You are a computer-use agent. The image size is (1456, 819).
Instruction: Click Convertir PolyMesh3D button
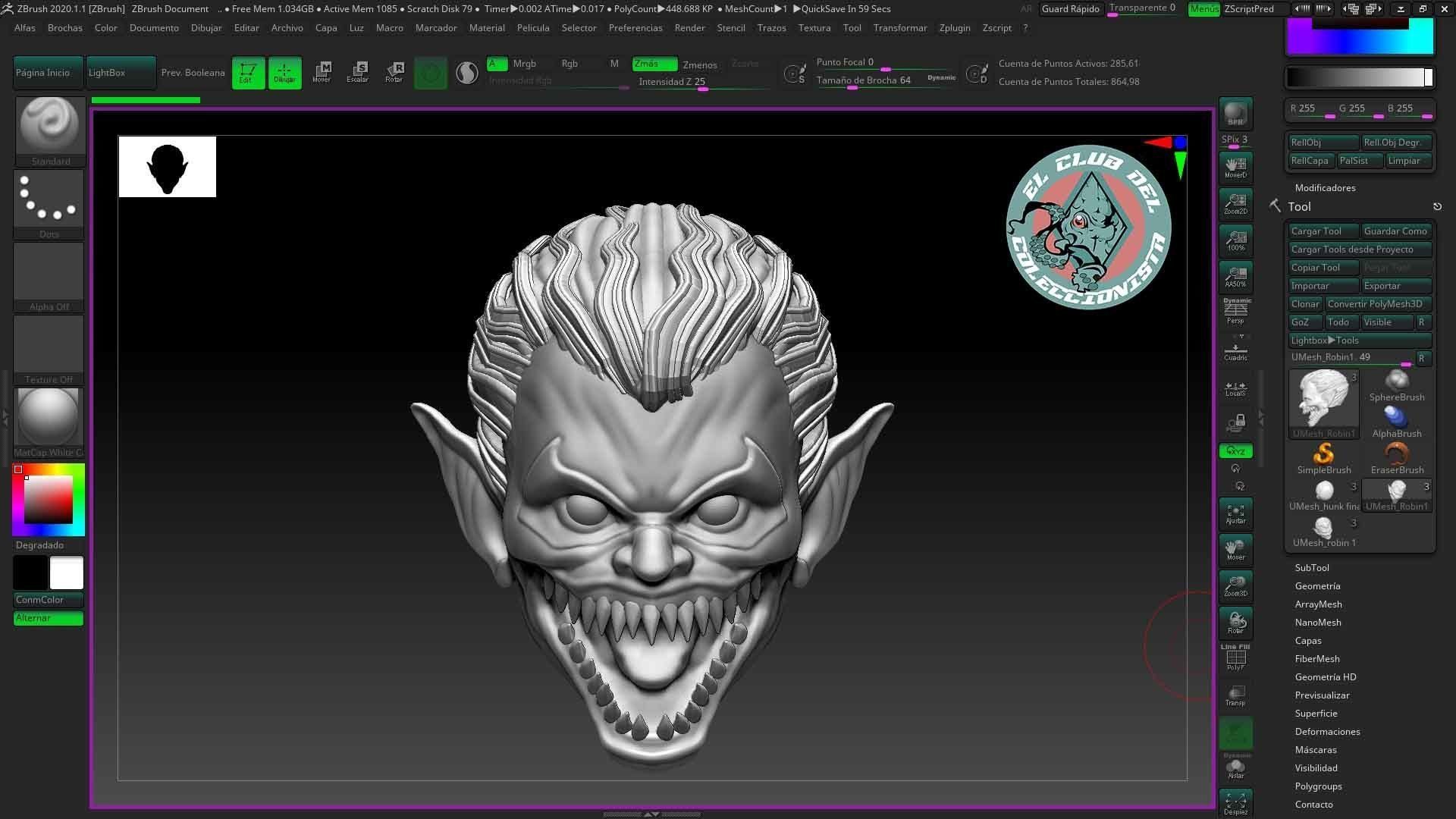tap(1377, 304)
